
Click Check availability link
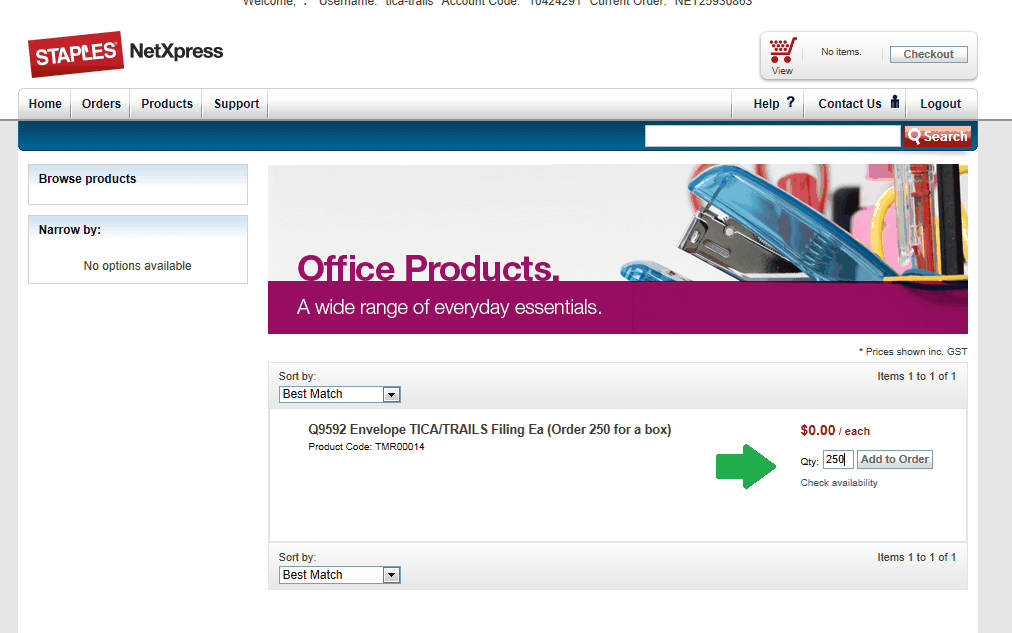click(x=839, y=483)
